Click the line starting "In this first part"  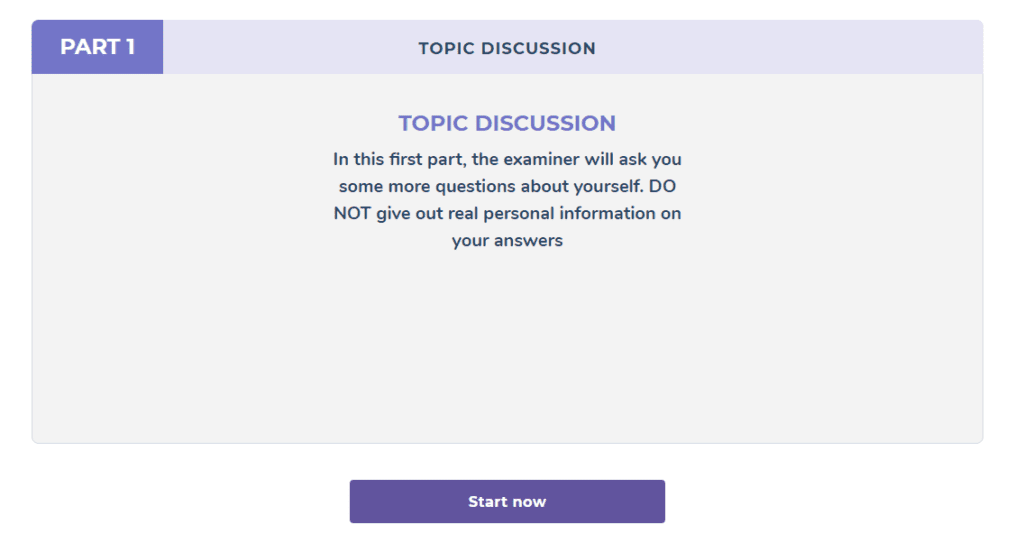(x=507, y=159)
